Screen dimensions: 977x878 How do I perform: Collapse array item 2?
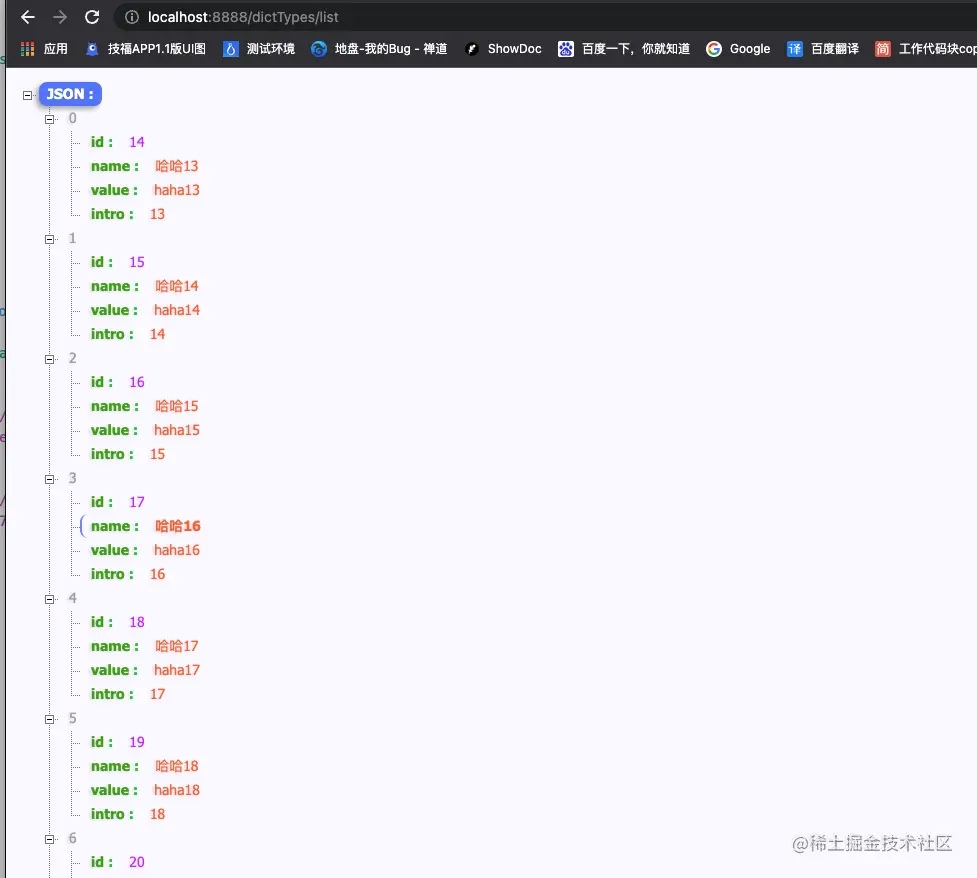tap(50, 359)
